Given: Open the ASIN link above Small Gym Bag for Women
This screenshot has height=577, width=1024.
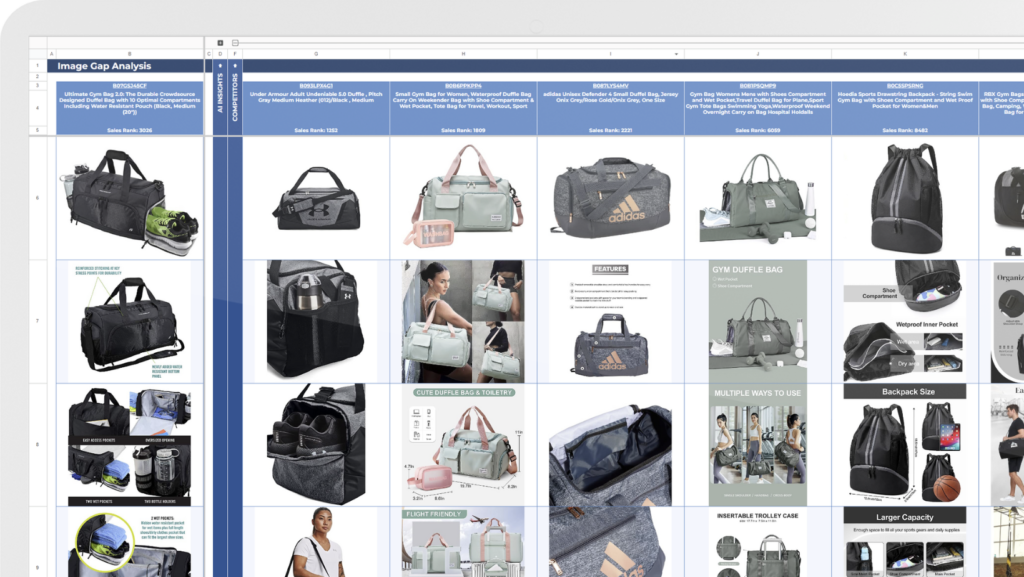Looking at the screenshot, I should [x=463, y=86].
